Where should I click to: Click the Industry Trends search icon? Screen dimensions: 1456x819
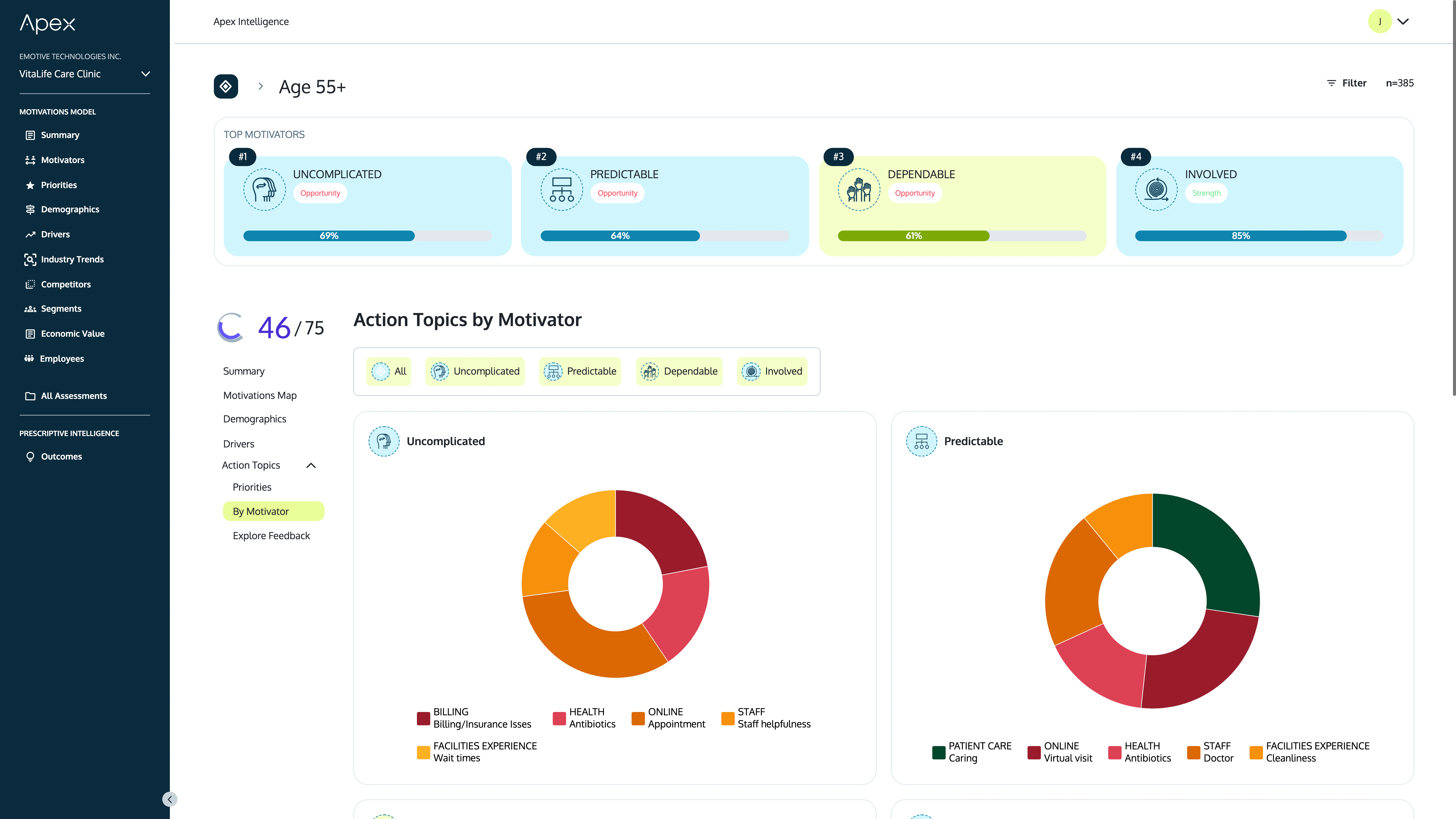pyautogui.click(x=31, y=259)
